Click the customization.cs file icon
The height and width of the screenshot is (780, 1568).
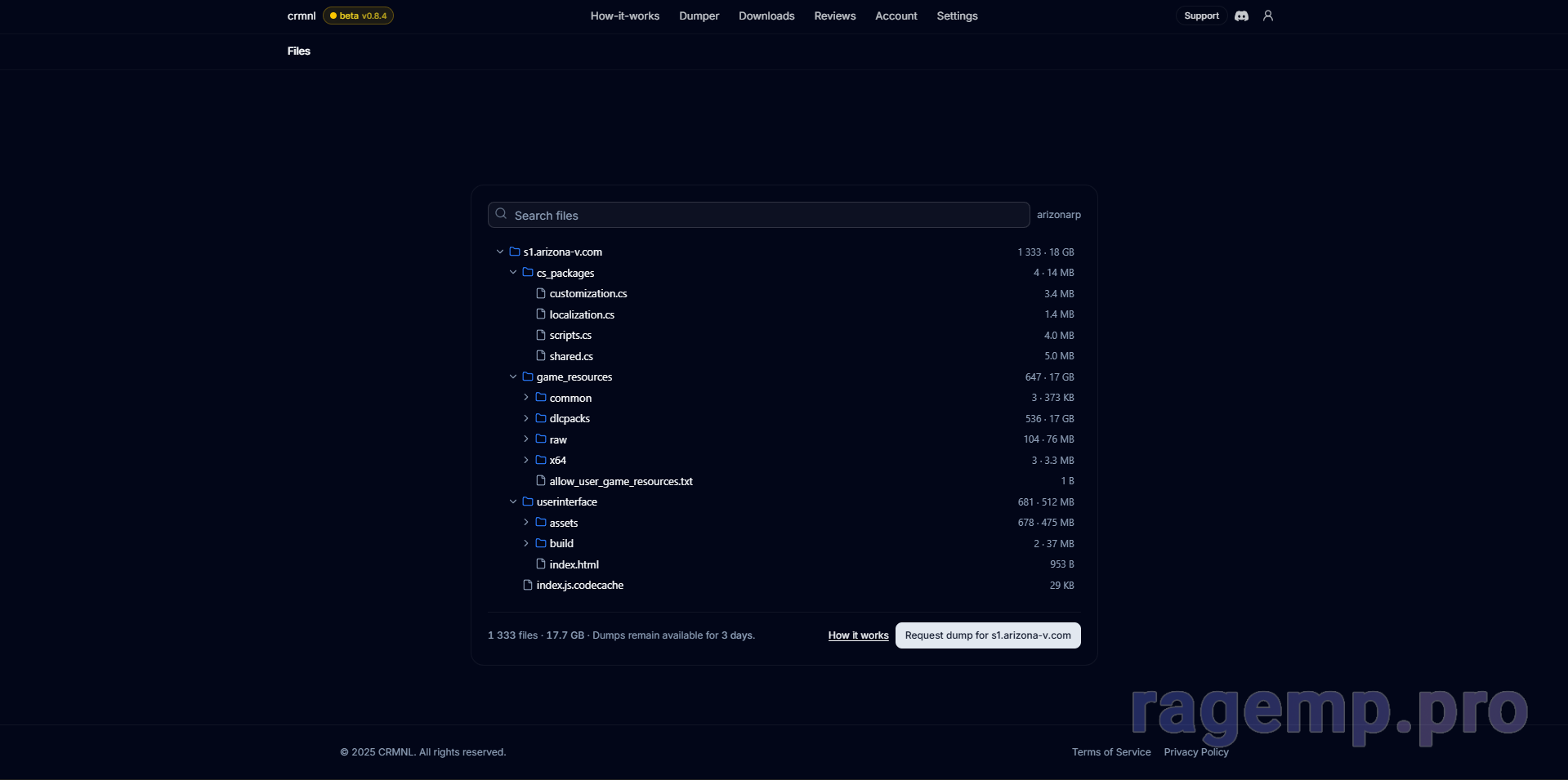click(x=540, y=293)
